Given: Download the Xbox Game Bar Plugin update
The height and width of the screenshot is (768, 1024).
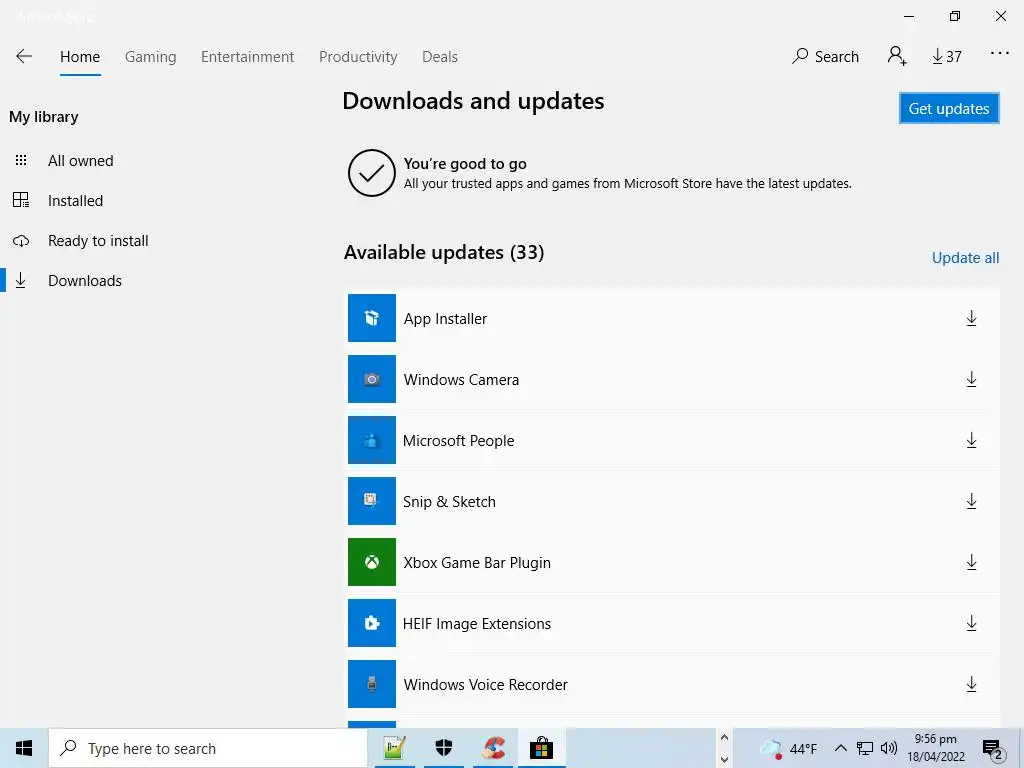Looking at the screenshot, I should tap(971, 562).
